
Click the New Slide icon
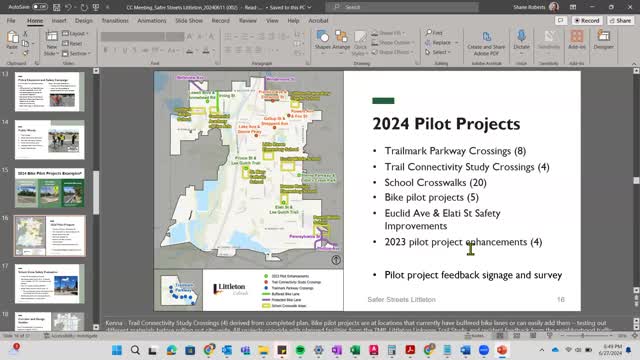[51, 37]
